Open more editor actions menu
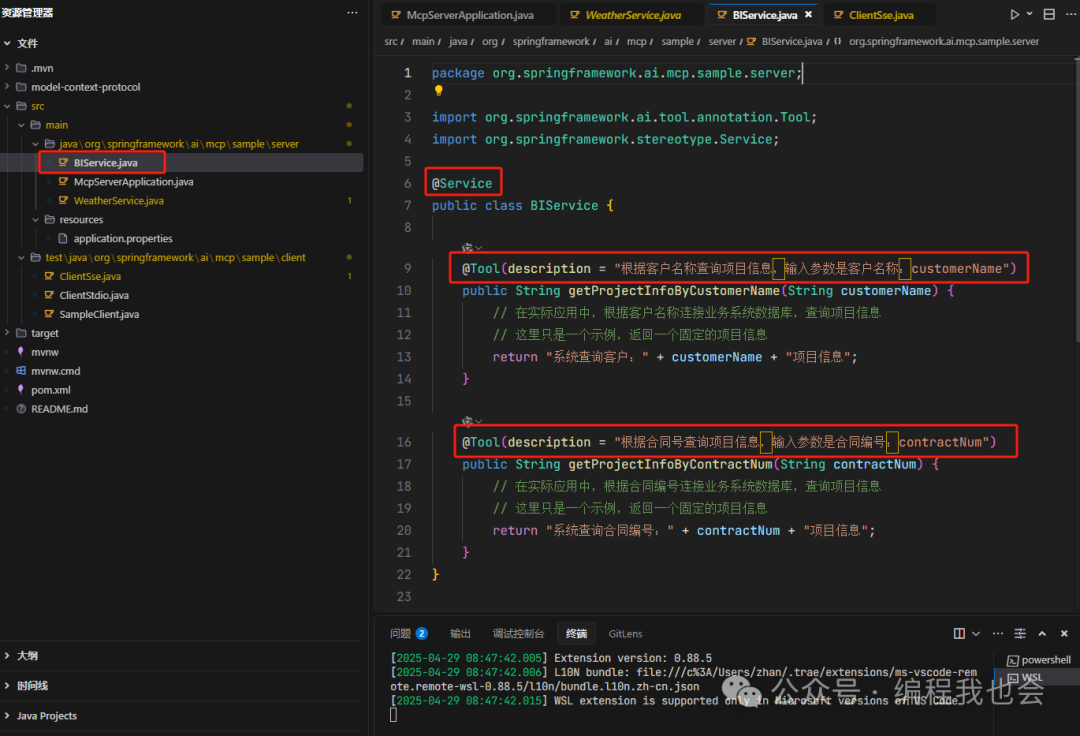 (x=1071, y=13)
